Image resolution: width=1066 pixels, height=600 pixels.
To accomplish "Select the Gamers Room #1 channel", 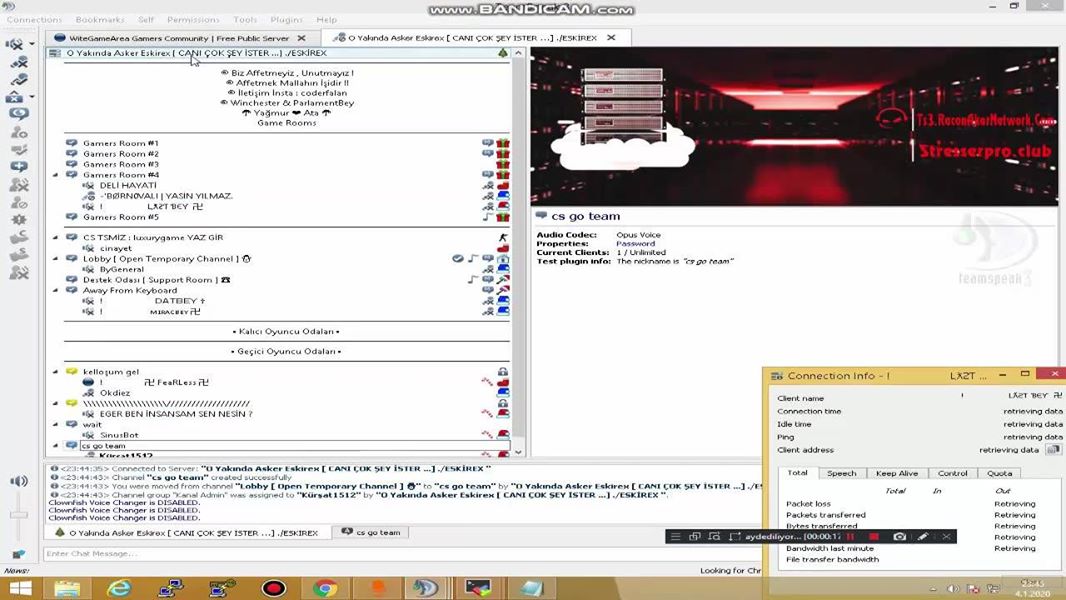I will (120, 143).
